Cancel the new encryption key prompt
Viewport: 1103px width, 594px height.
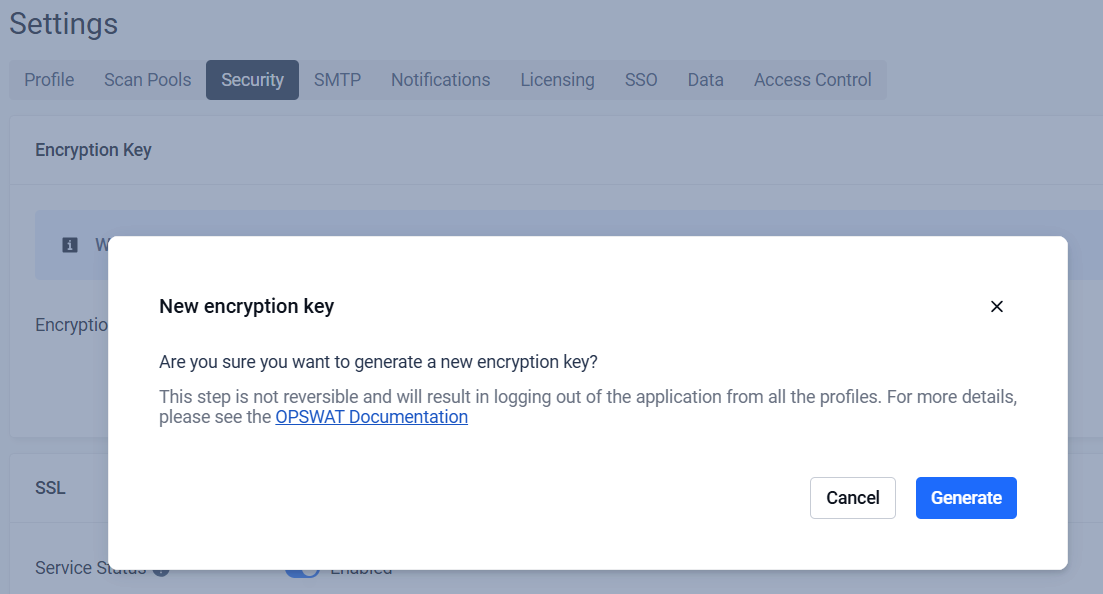(x=853, y=498)
